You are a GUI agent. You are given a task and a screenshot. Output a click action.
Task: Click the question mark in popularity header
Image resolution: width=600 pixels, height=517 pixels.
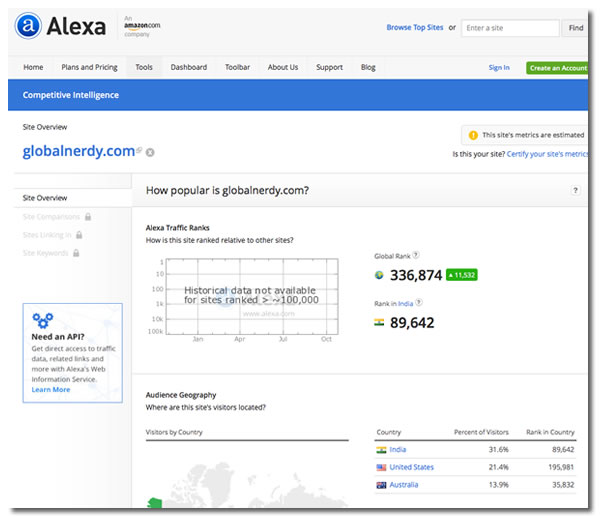576,190
